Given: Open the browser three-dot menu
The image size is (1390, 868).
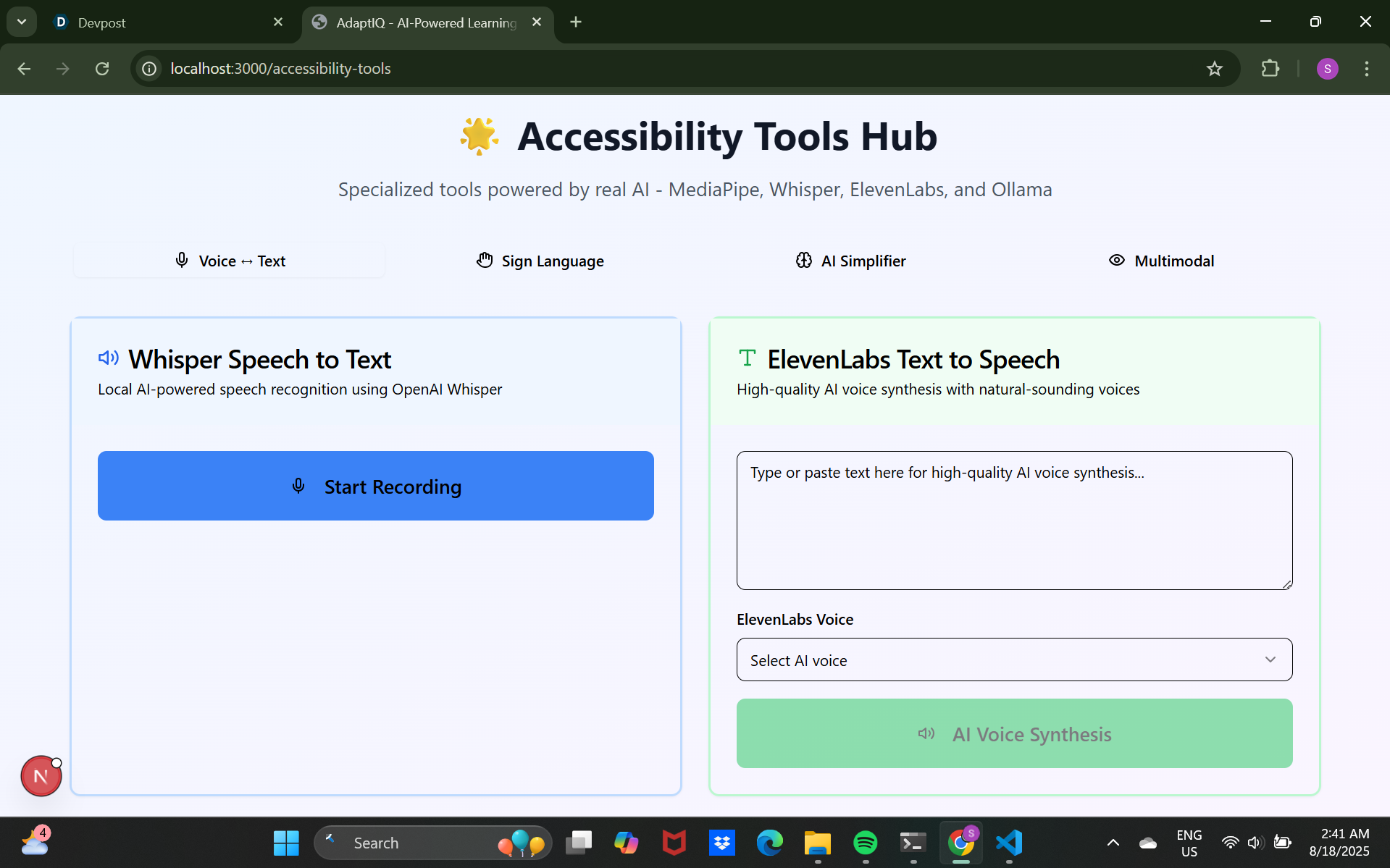Looking at the screenshot, I should [x=1367, y=69].
